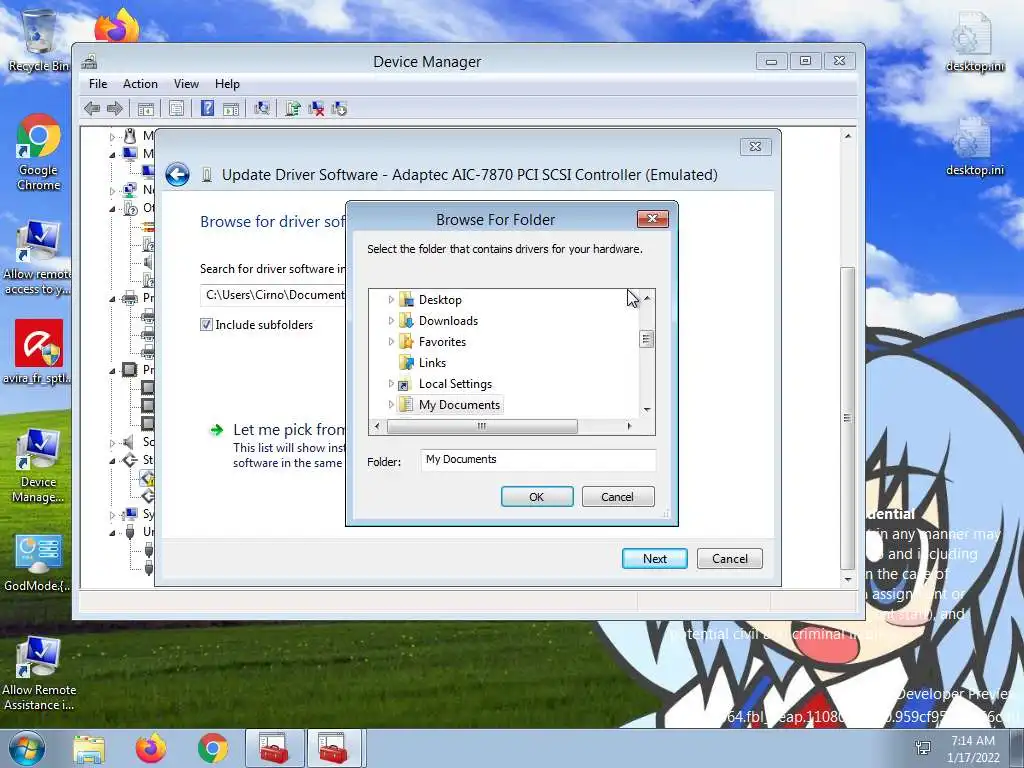Click Show/Hide Console Tree toolbar icon

tap(146, 108)
